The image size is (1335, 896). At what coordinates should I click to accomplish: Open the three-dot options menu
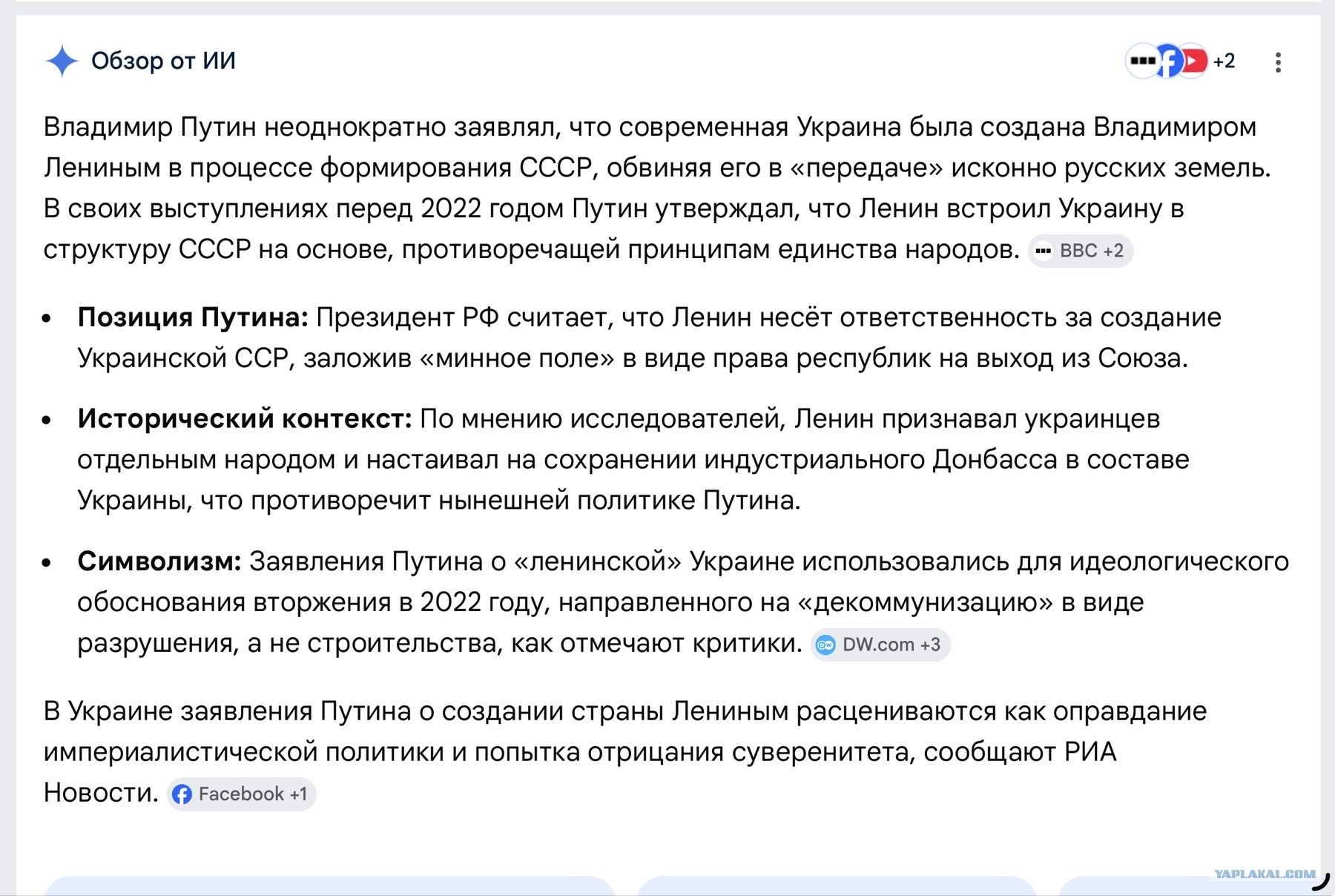pos(1278,62)
